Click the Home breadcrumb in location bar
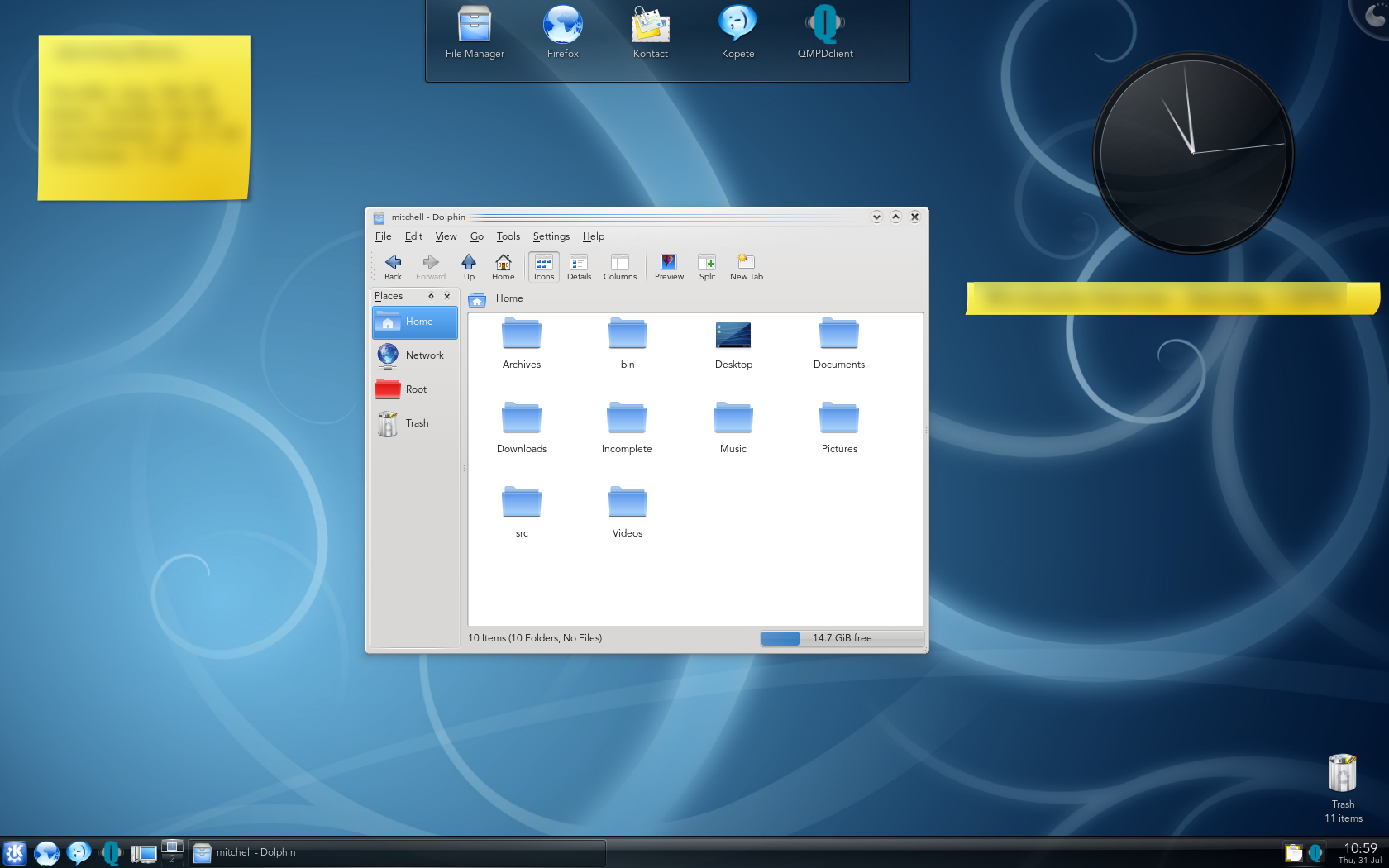 click(x=509, y=298)
